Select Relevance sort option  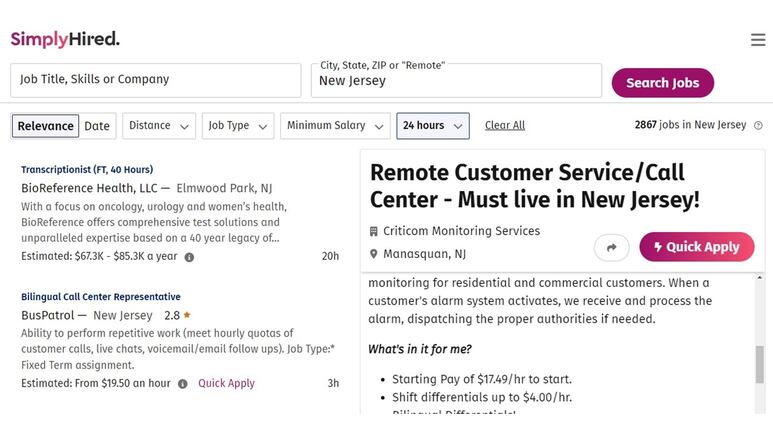45,126
